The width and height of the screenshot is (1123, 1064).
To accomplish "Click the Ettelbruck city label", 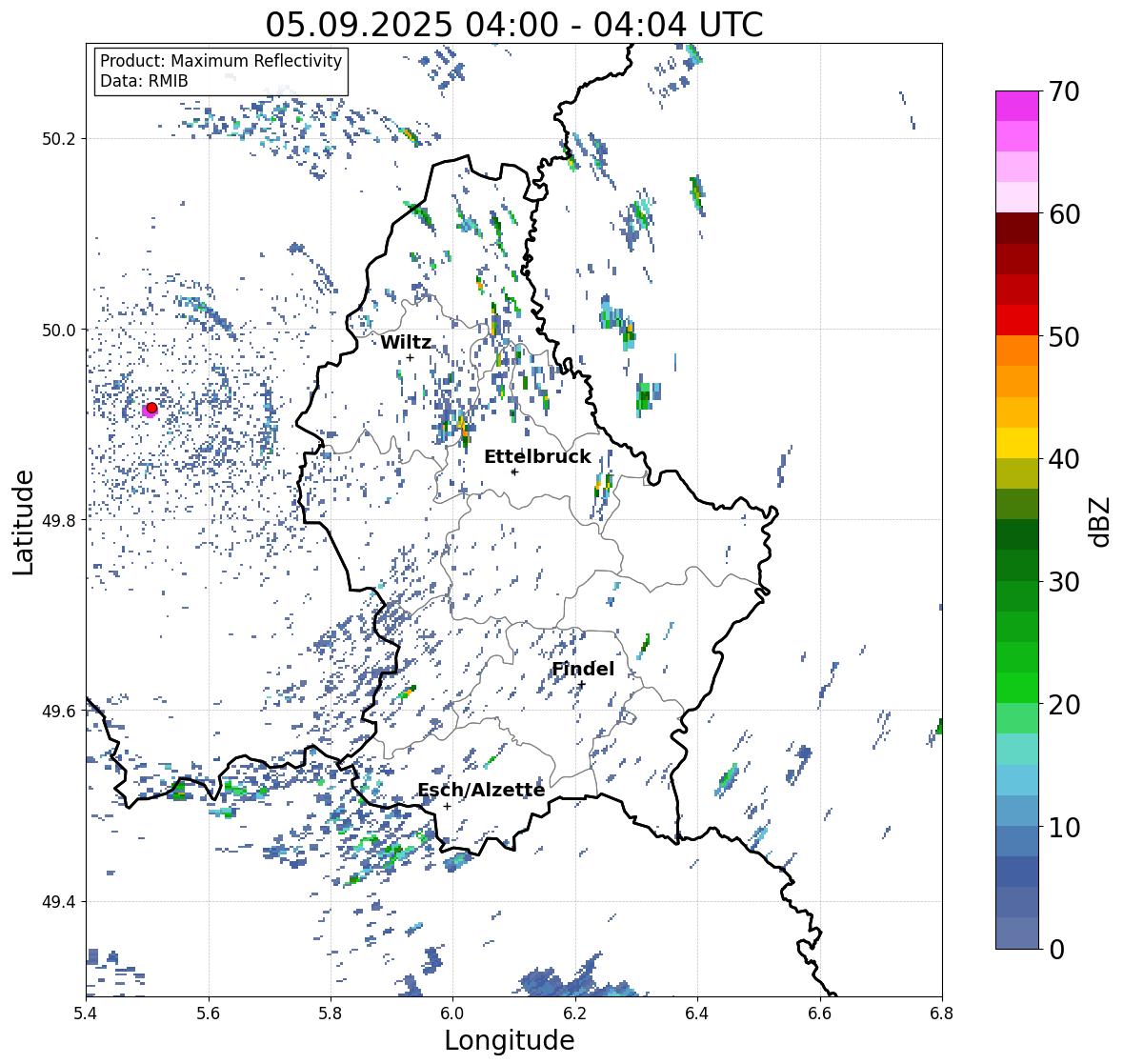I will pyautogui.click(x=537, y=457).
